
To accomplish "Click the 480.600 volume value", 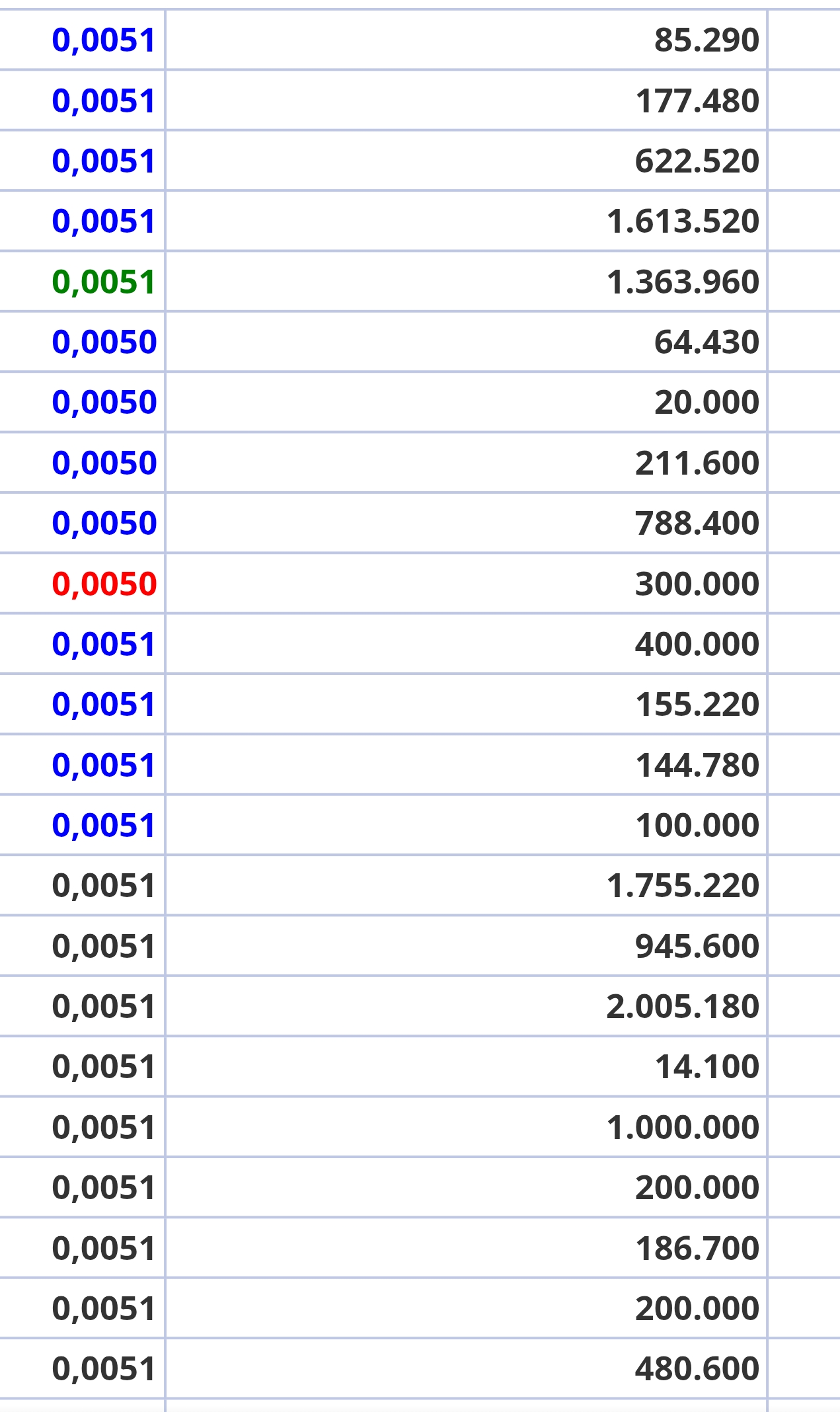I will (697, 1369).
